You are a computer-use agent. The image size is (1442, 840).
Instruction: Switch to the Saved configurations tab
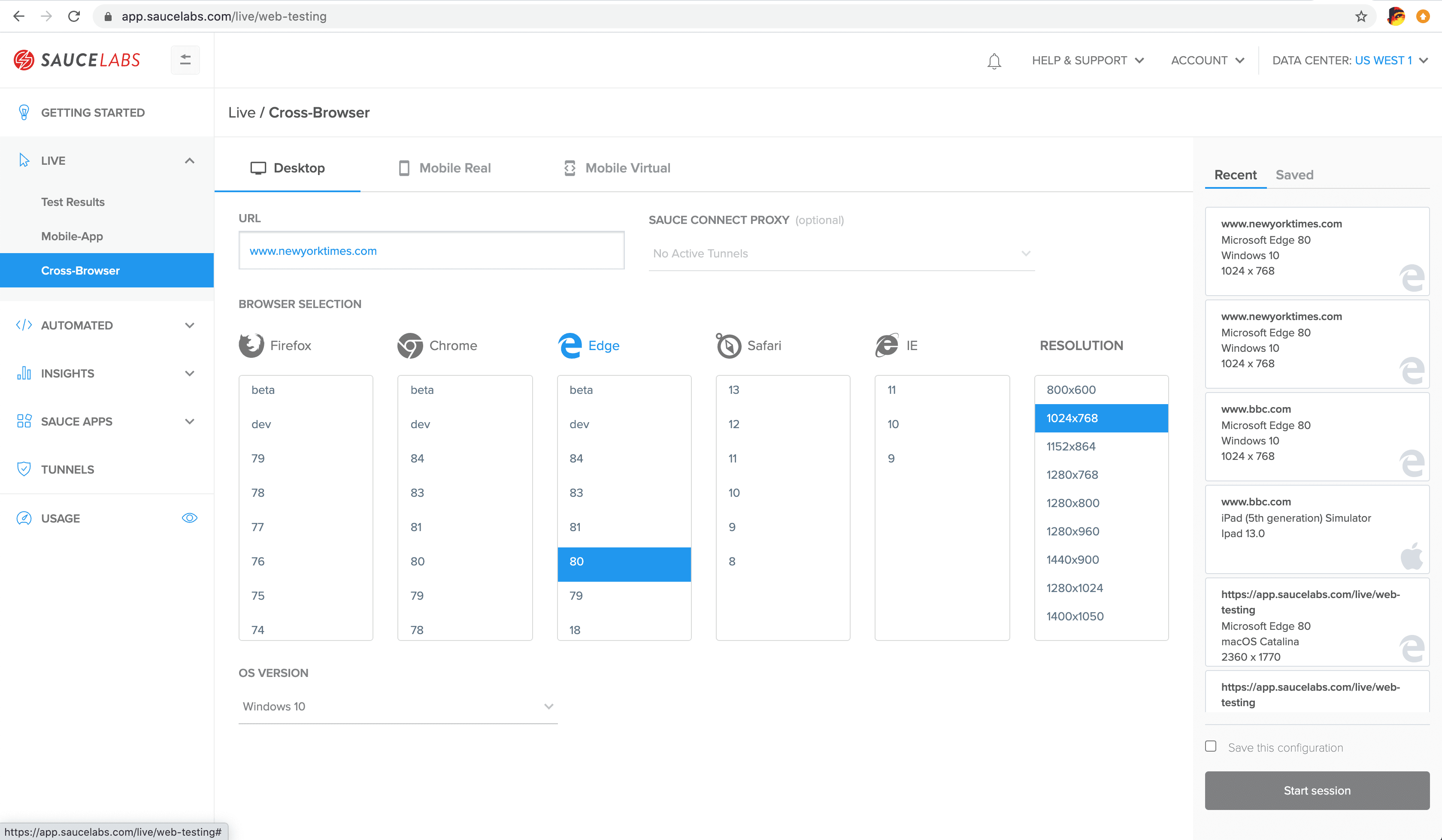(x=1294, y=175)
